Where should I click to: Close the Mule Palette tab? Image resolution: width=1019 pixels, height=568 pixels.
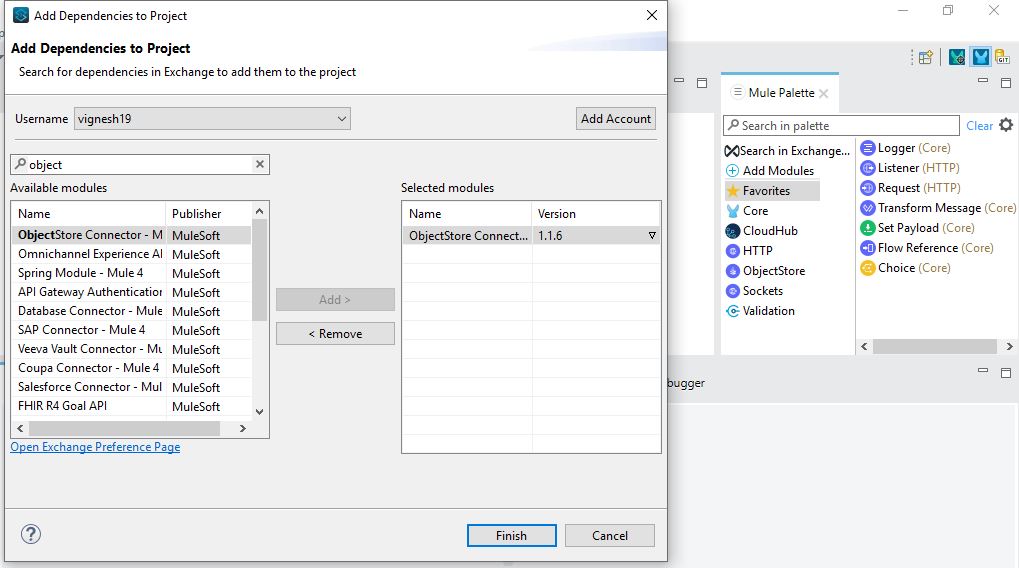click(x=823, y=94)
